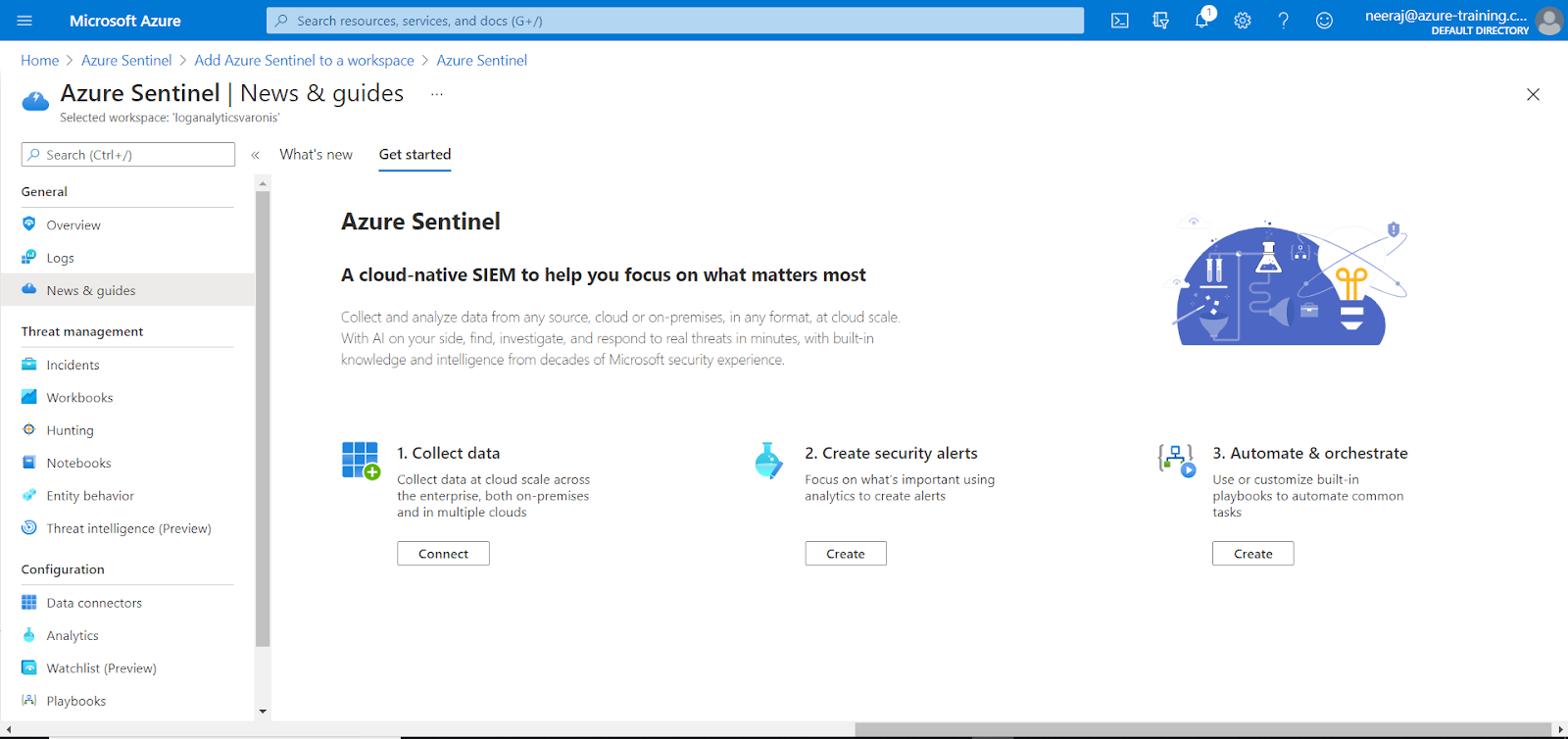Open the ellipsis more options menu
Viewport: 1568px width, 739px height.
click(437, 94)
